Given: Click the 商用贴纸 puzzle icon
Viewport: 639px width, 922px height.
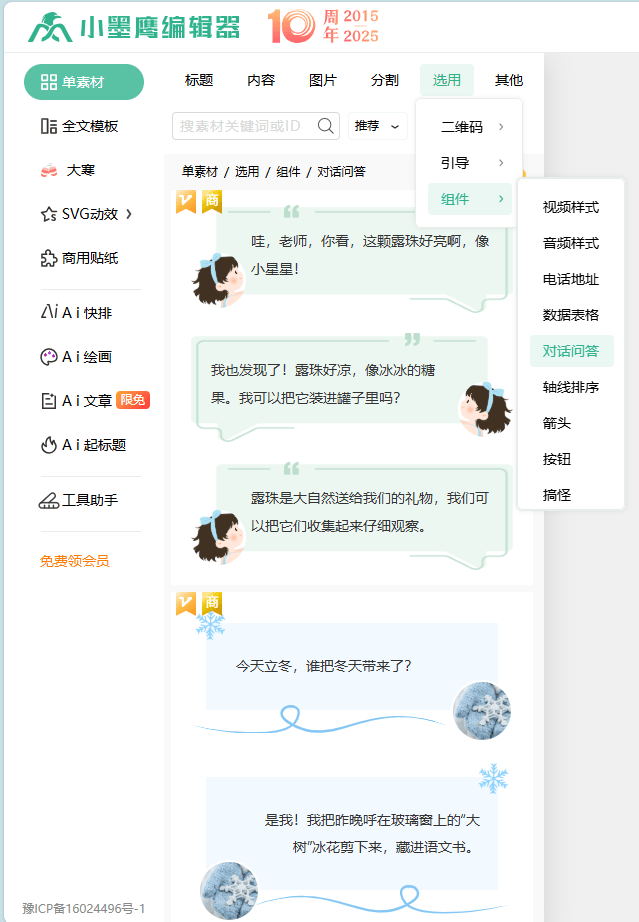Looking at the screenshot, I should click(48, 258).
